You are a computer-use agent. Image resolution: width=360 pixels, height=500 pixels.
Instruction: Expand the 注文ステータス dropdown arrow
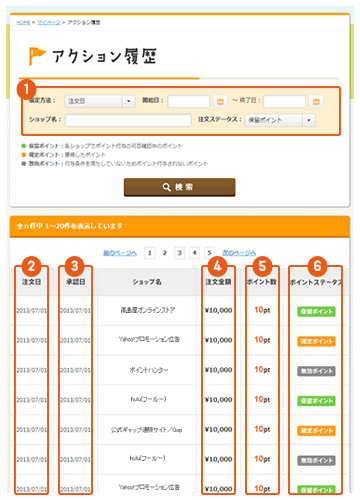point(309,120)
